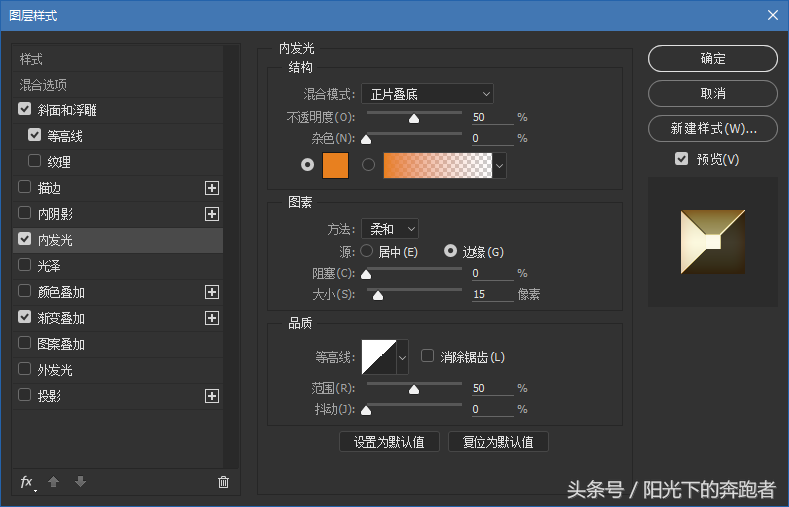Open the orange glow color swatch

point(335,165)
